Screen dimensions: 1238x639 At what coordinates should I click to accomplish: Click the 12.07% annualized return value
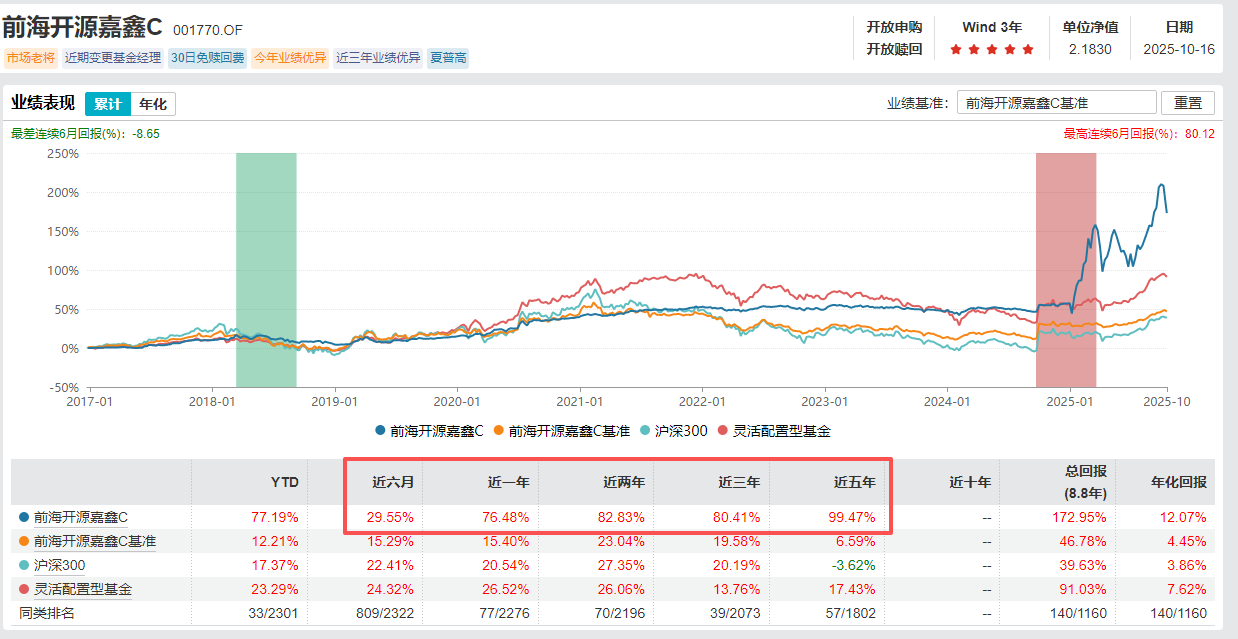pos(1185,518)
